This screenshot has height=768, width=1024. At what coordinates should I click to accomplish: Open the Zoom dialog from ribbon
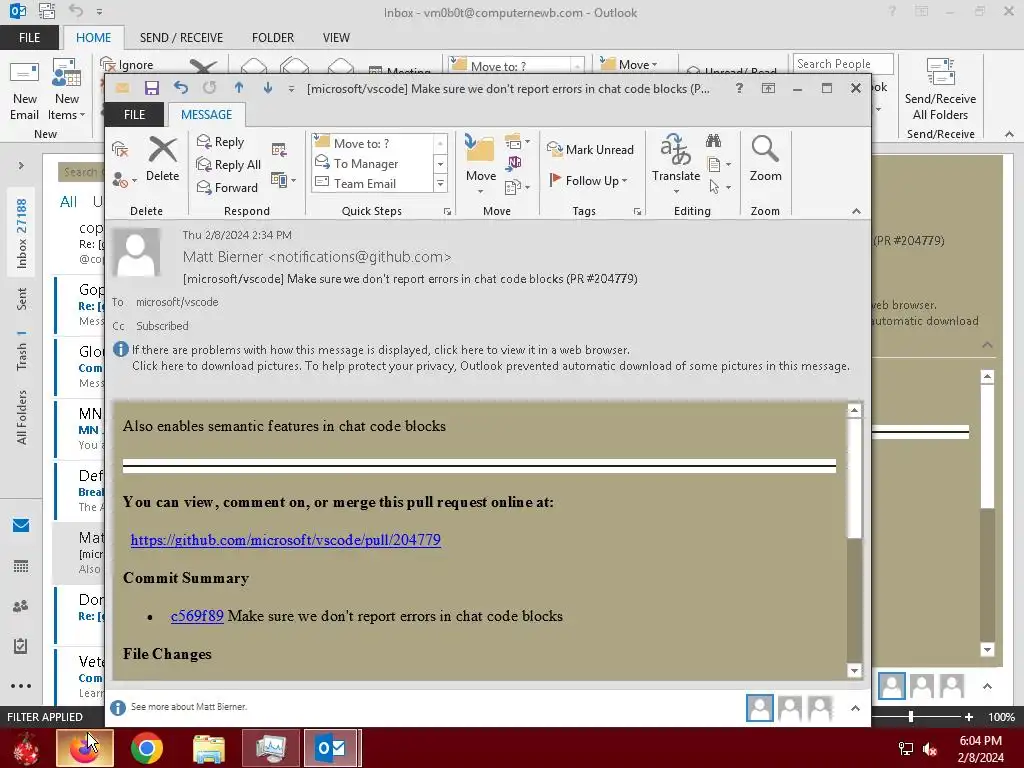[765, 159]
